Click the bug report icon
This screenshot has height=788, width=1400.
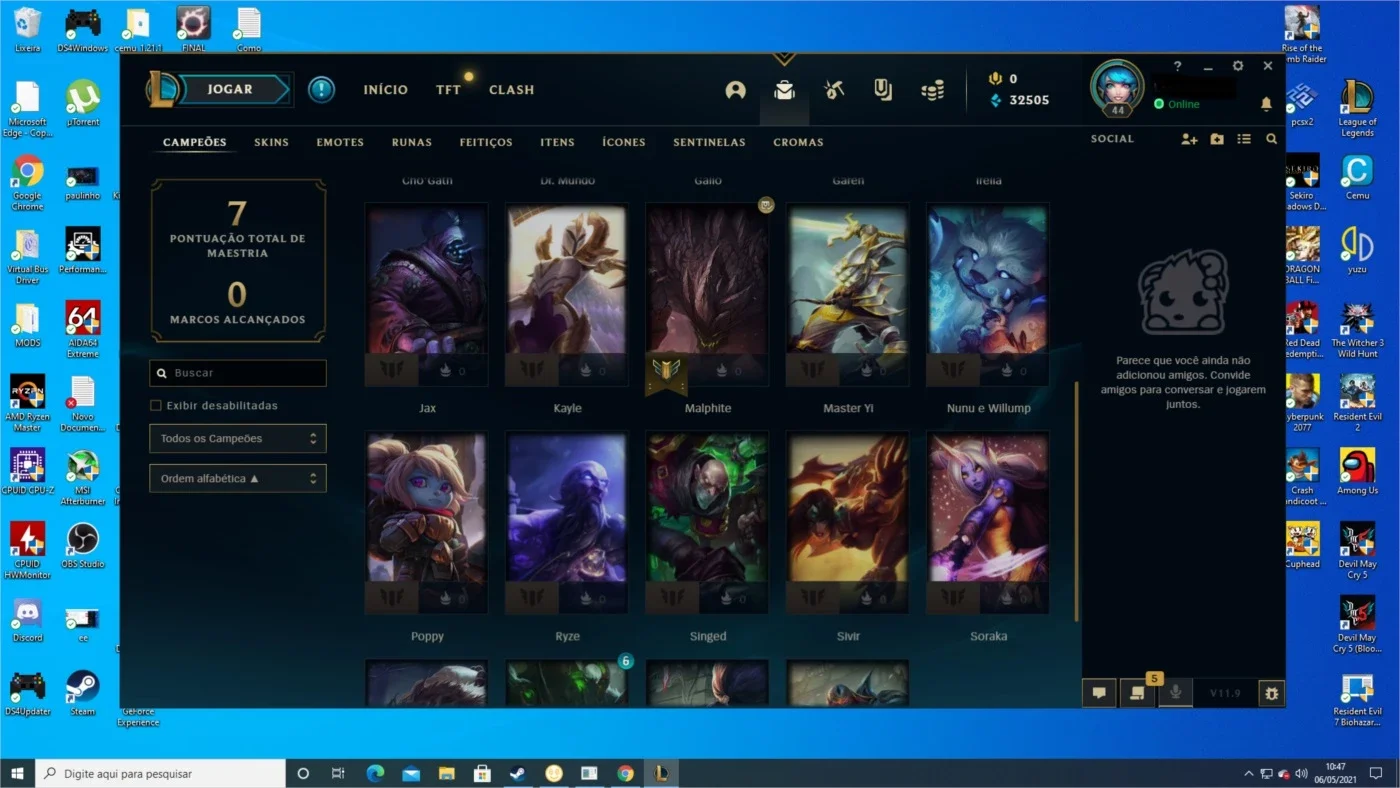(1271, 692)
